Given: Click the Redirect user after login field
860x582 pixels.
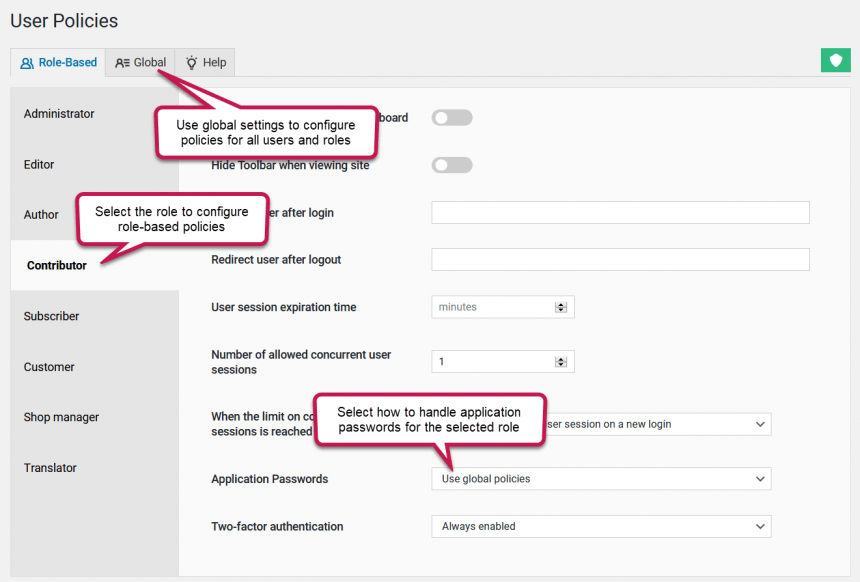Looking at the screenshot, I should click(620, 212).
